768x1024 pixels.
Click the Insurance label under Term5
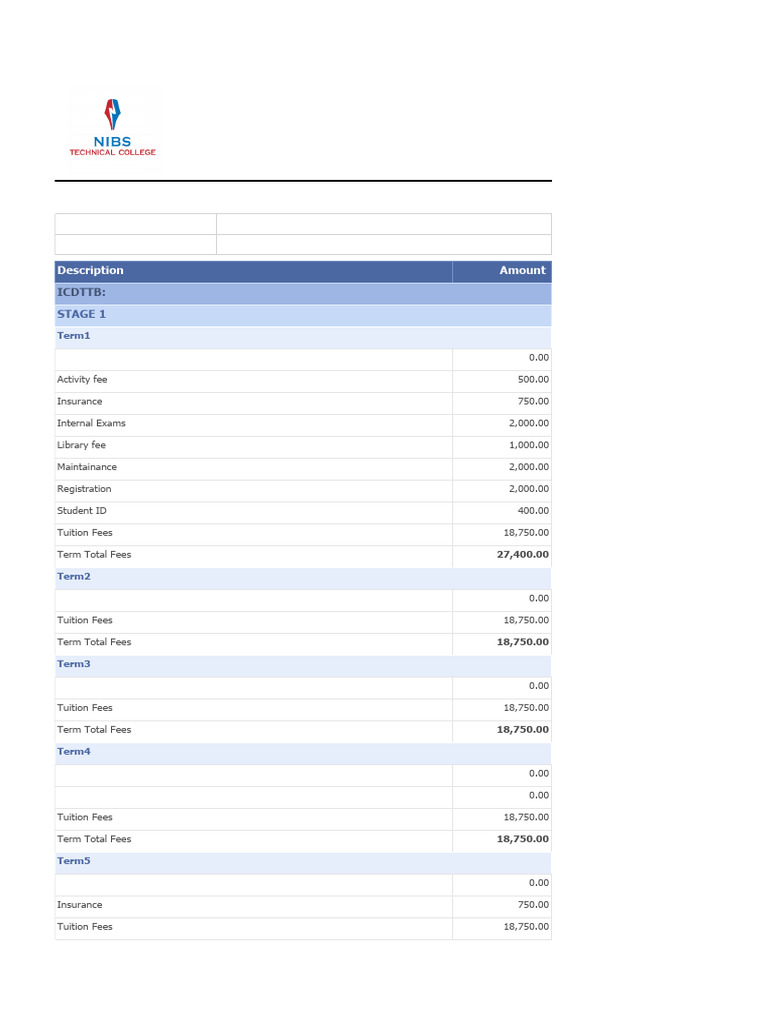[x=80, y=905]
